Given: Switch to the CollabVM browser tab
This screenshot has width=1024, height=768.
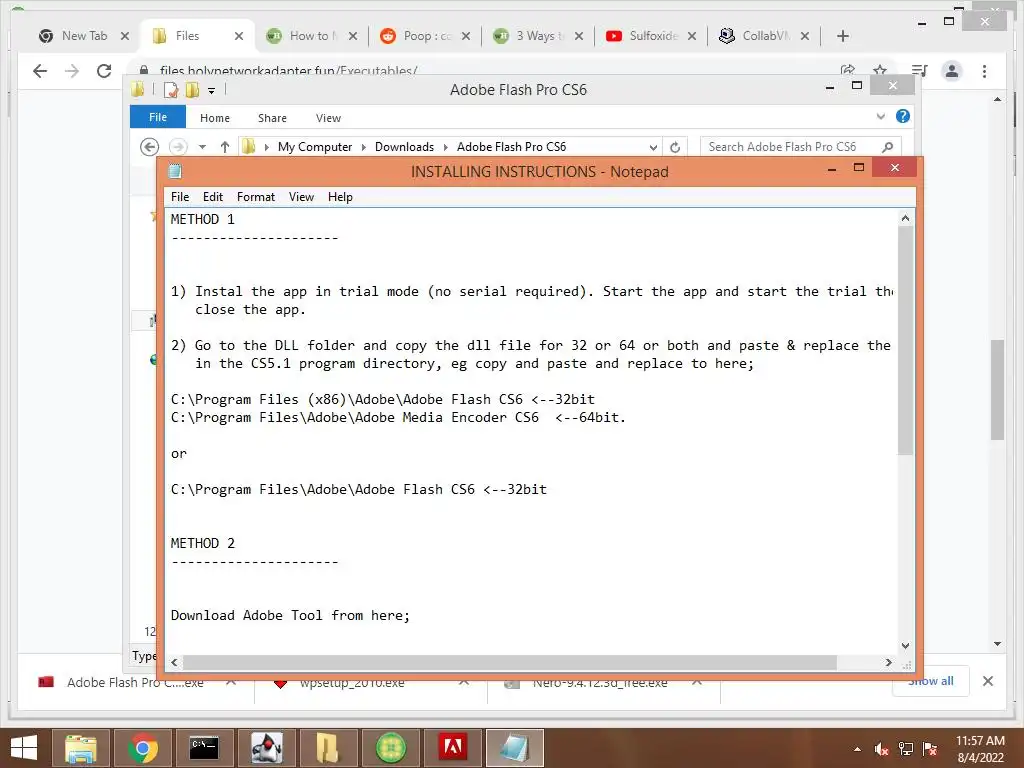Looking at the screenshot, I should click(765, 36).
